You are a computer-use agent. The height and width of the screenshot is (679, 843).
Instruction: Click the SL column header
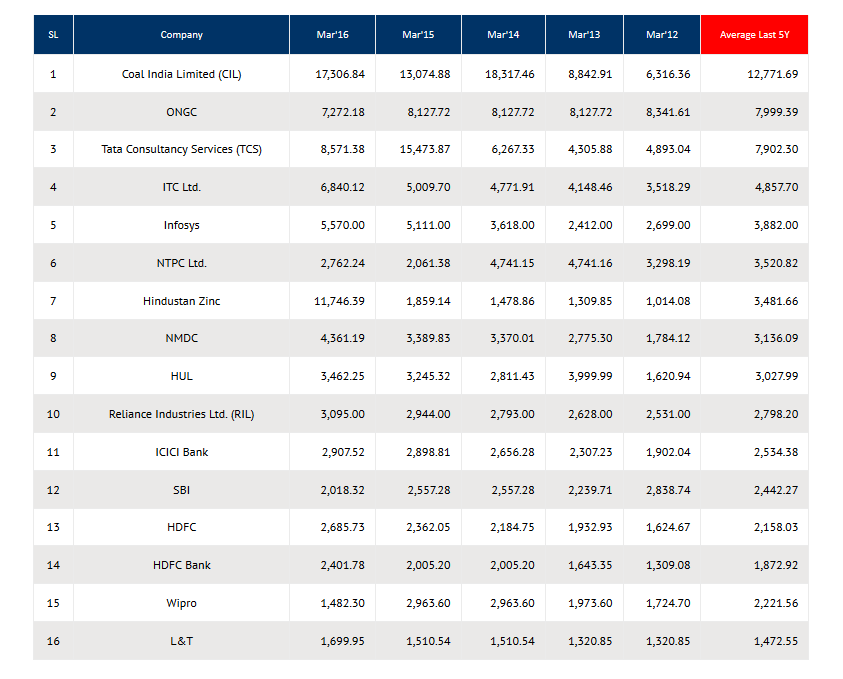[x=53, y=35]
